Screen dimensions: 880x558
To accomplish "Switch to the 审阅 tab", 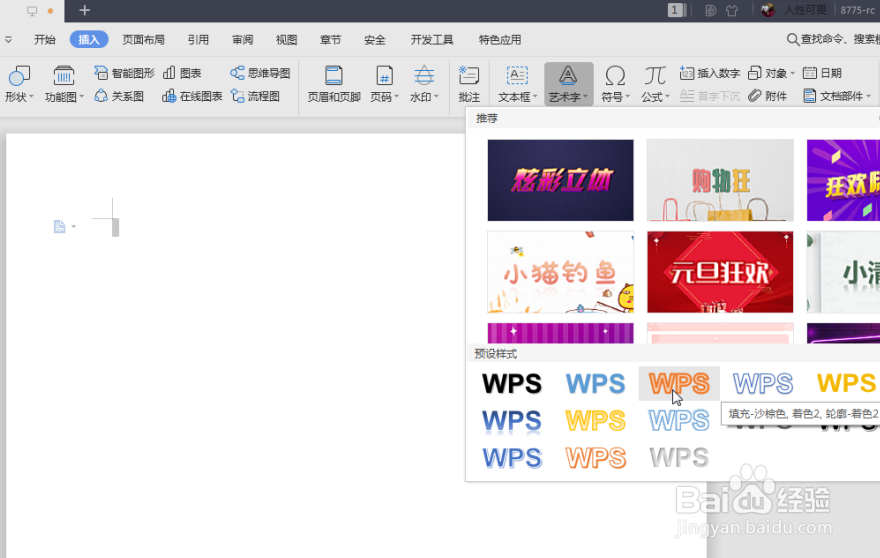I will [242, 39].
